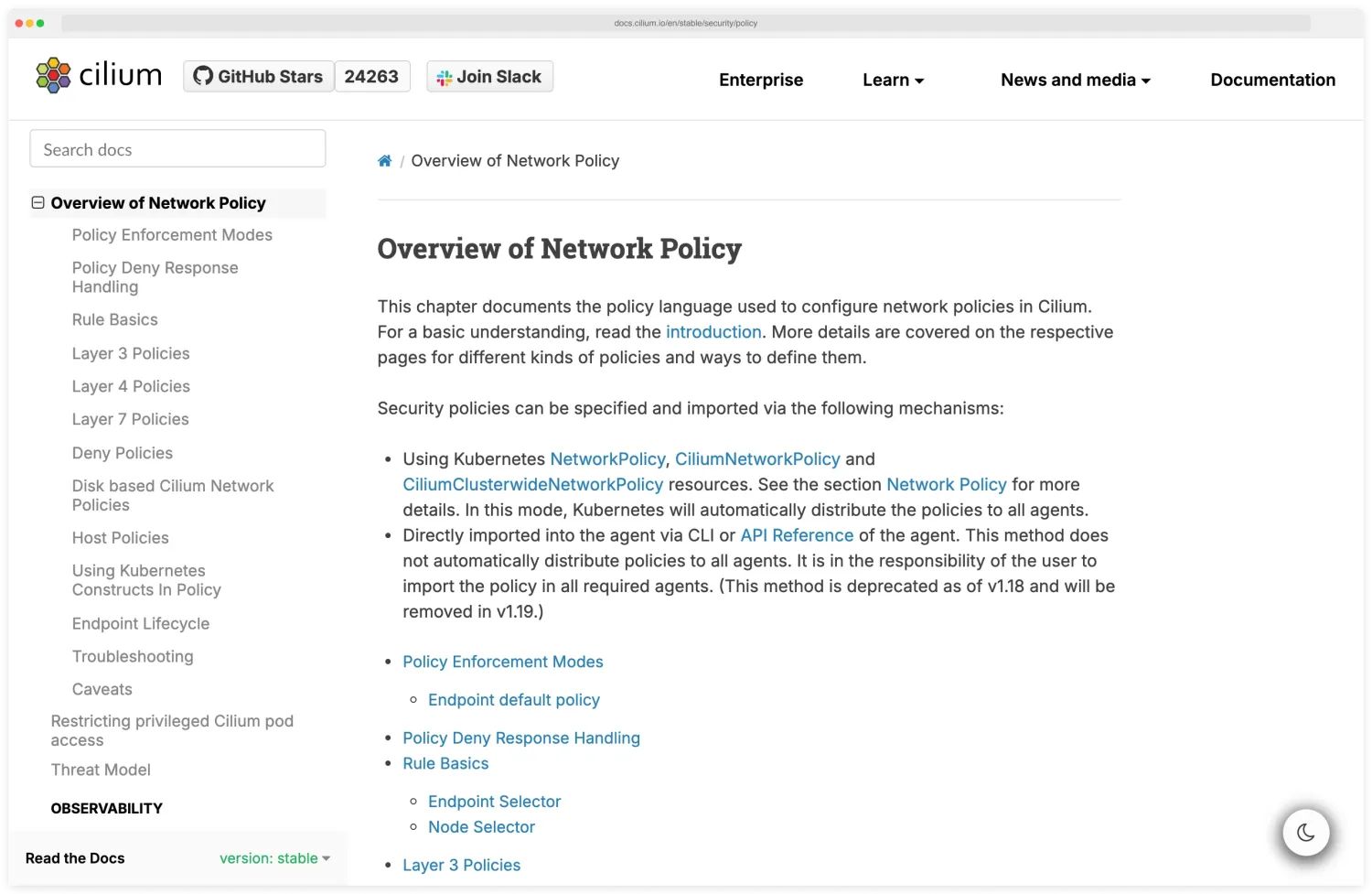Click the Join Slack button

point(489,77)
